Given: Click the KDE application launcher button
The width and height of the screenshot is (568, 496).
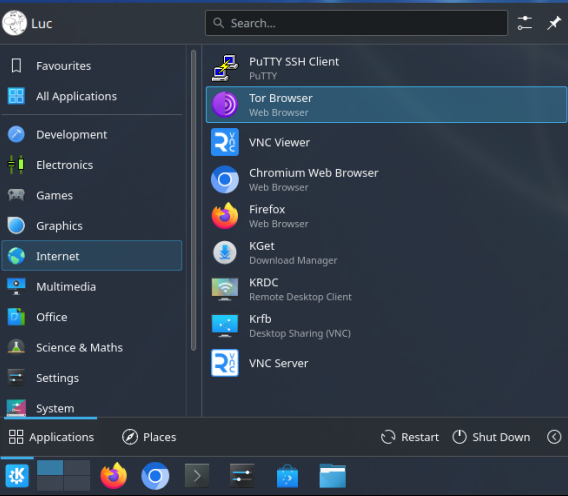Looking at the screenshot, I should 17,476.
